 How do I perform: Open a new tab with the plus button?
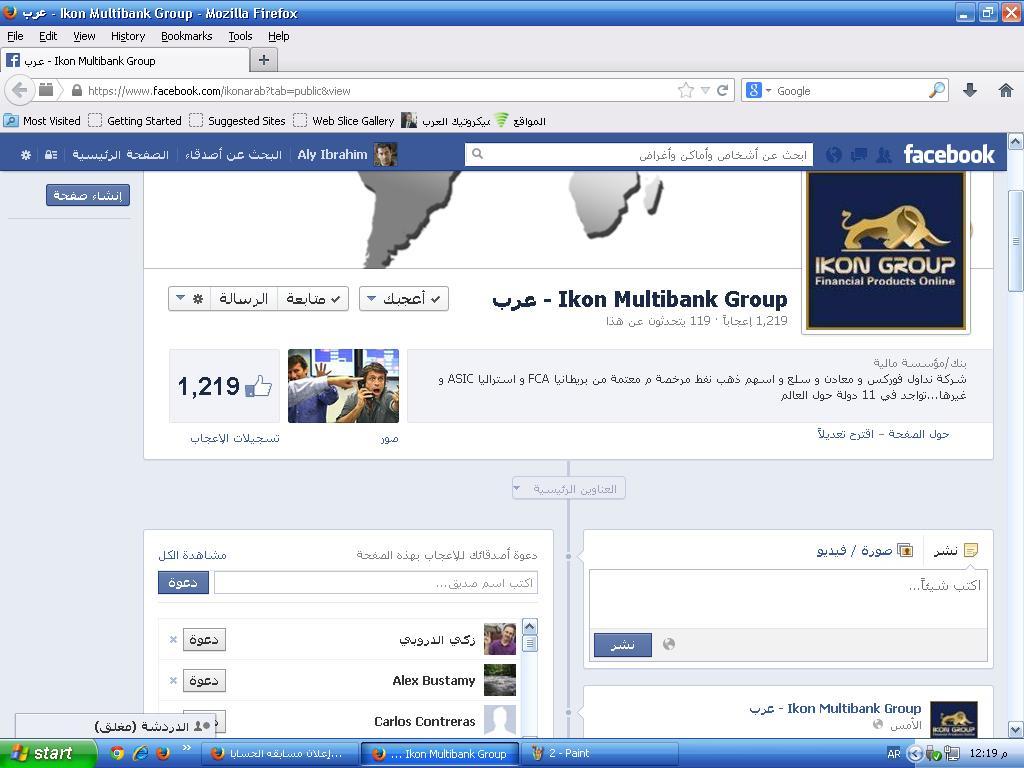coord(264,60)
